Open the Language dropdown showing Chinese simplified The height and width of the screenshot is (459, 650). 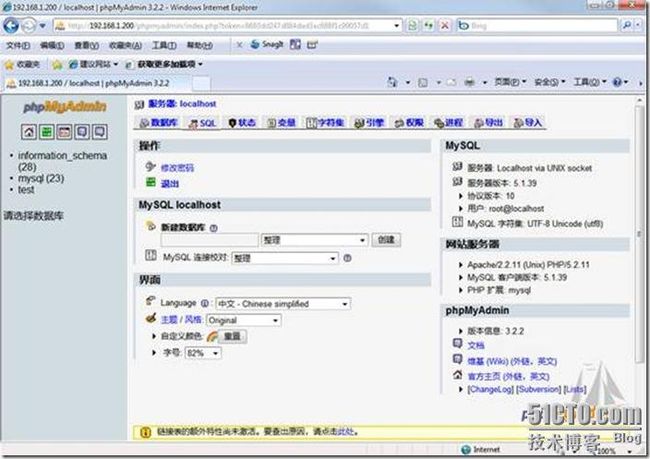point(283,304)
